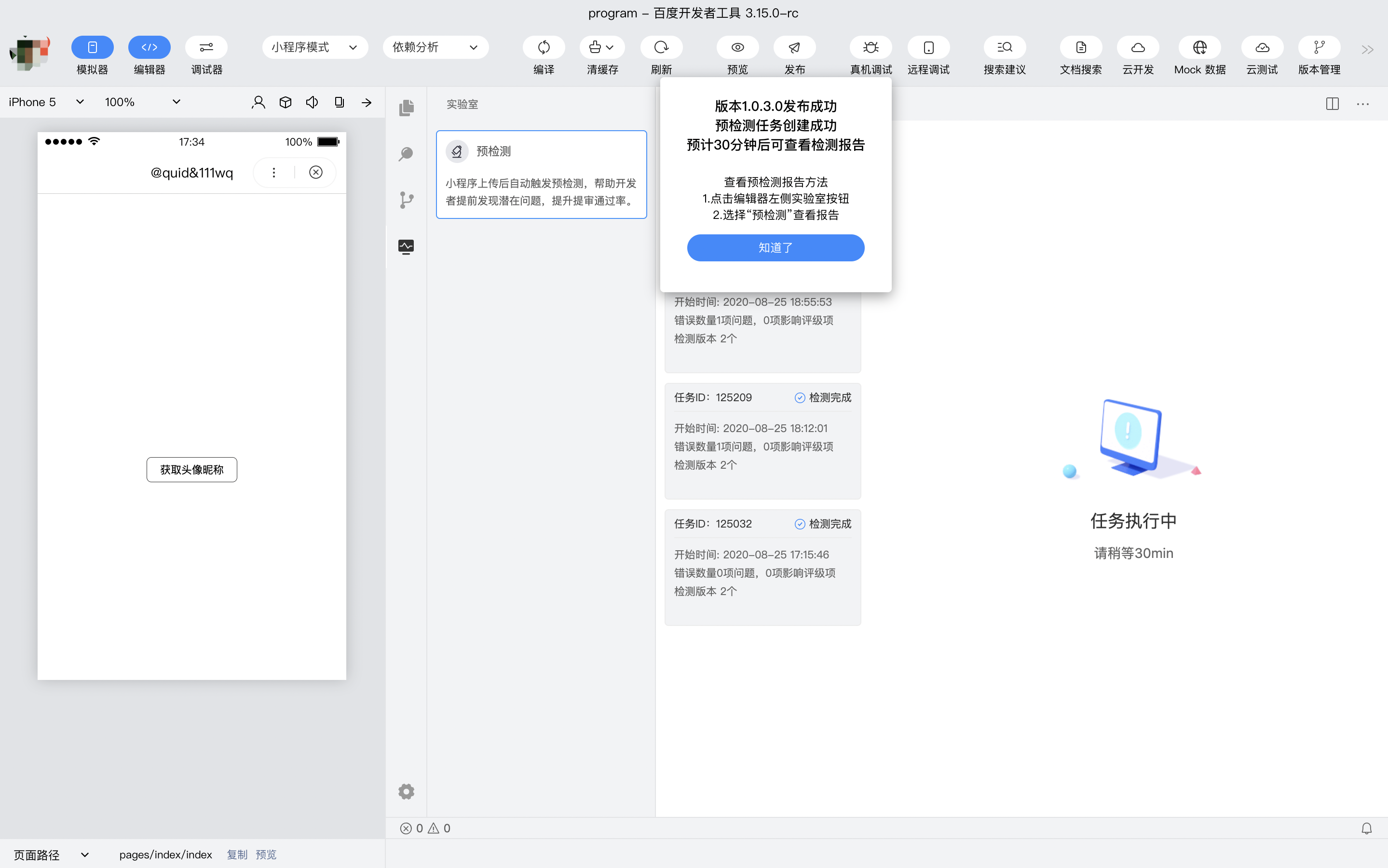The width and height of the screenshot is (1388, 868).
Task: Select task card 任务ID: 125209
Action: tap(762, 441)
